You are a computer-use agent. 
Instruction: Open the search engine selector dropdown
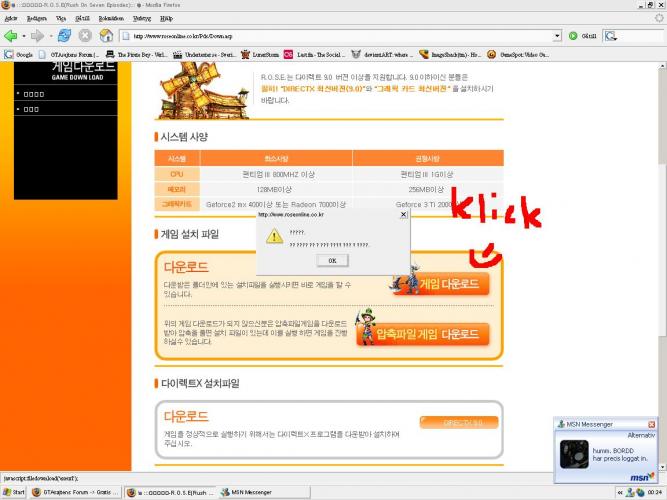click(610, 36)
